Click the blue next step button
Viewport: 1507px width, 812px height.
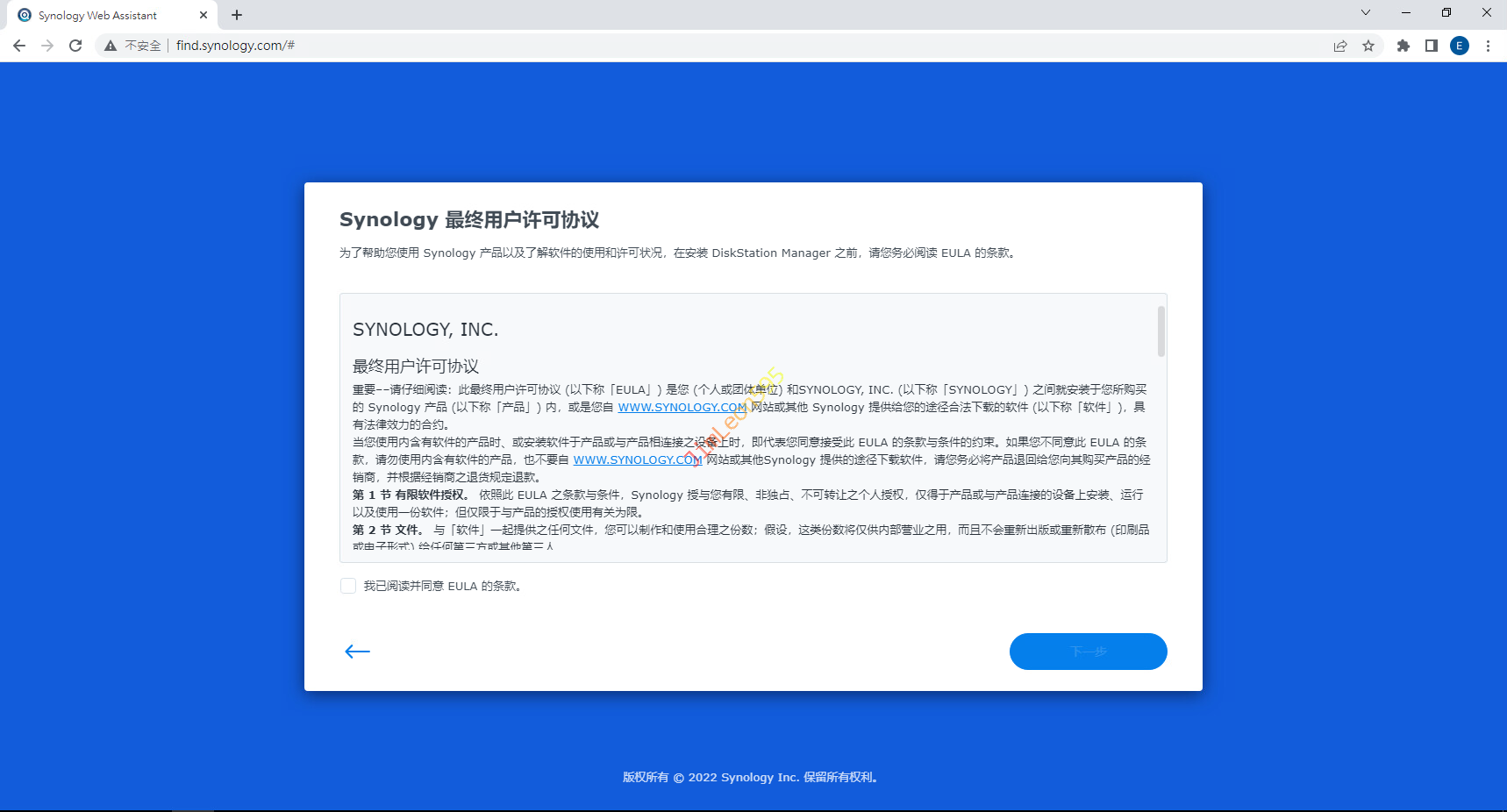(x=1088, y=651)
